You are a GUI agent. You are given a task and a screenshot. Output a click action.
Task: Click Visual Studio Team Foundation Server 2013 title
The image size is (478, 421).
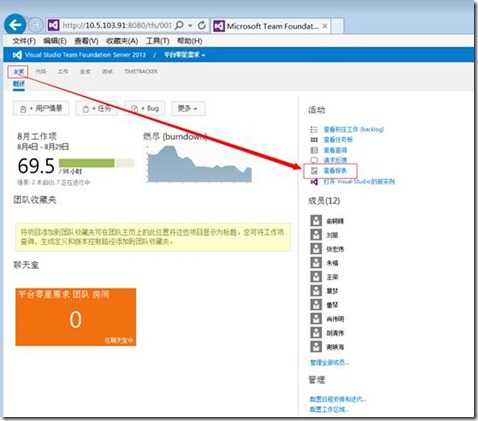[x=85, y=55]
